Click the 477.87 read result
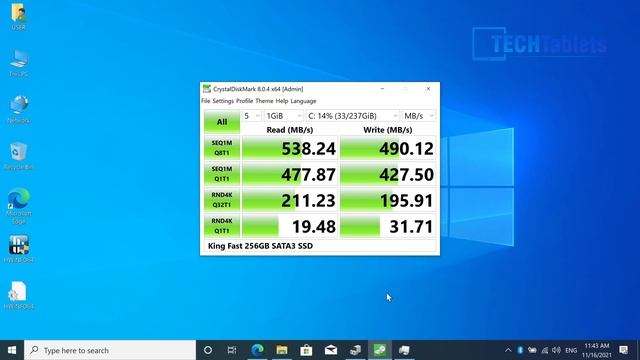Viewport: 640px width, 360px height. (290, 174)
